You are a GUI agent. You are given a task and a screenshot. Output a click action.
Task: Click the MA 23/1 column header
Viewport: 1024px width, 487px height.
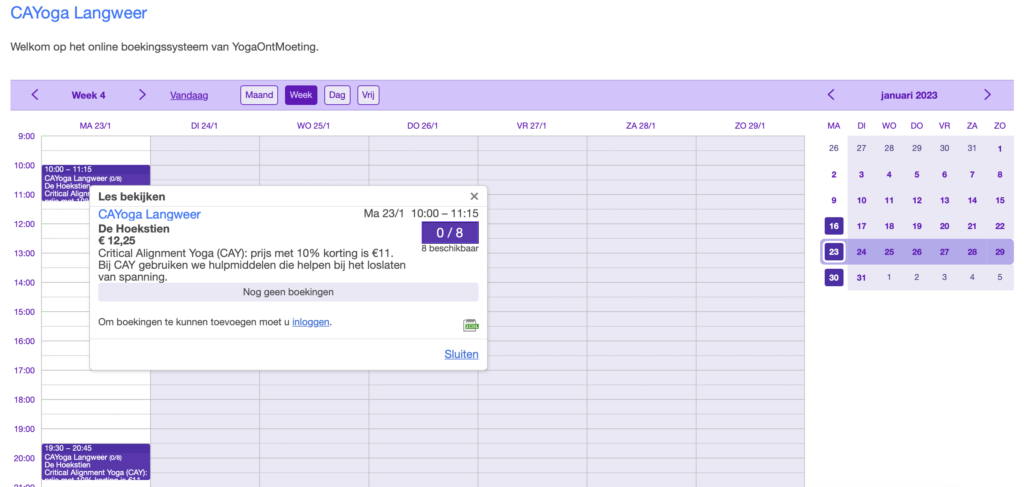(x=95, y=126)
